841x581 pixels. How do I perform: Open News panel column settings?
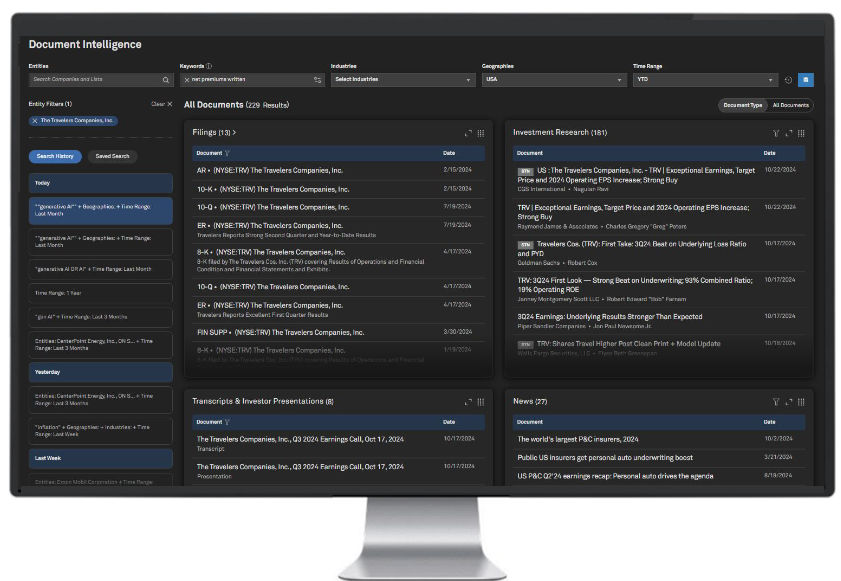801,402
